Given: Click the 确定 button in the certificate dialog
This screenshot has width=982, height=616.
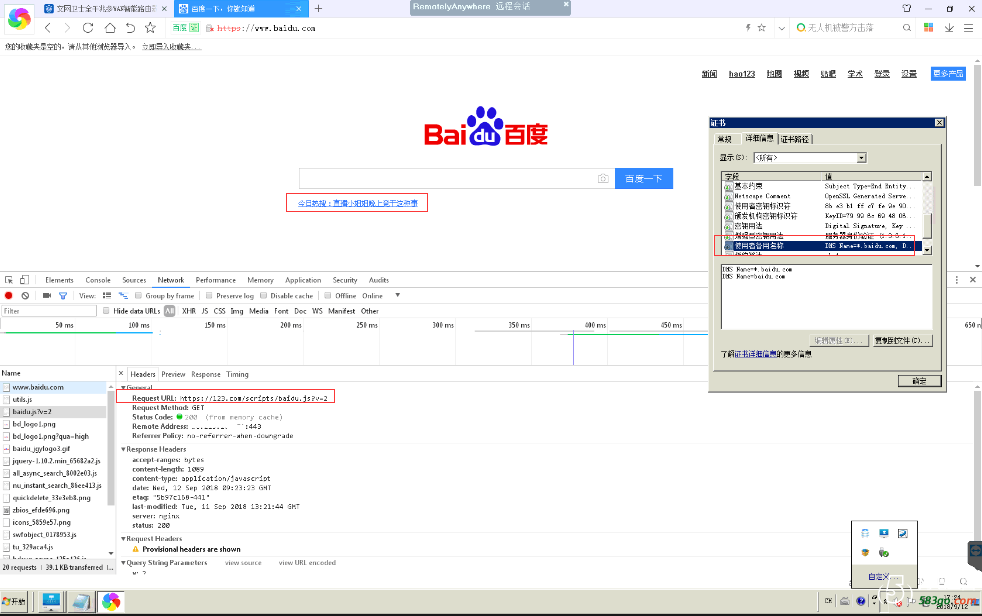Looking at the screenshot, I should point(919,381).
